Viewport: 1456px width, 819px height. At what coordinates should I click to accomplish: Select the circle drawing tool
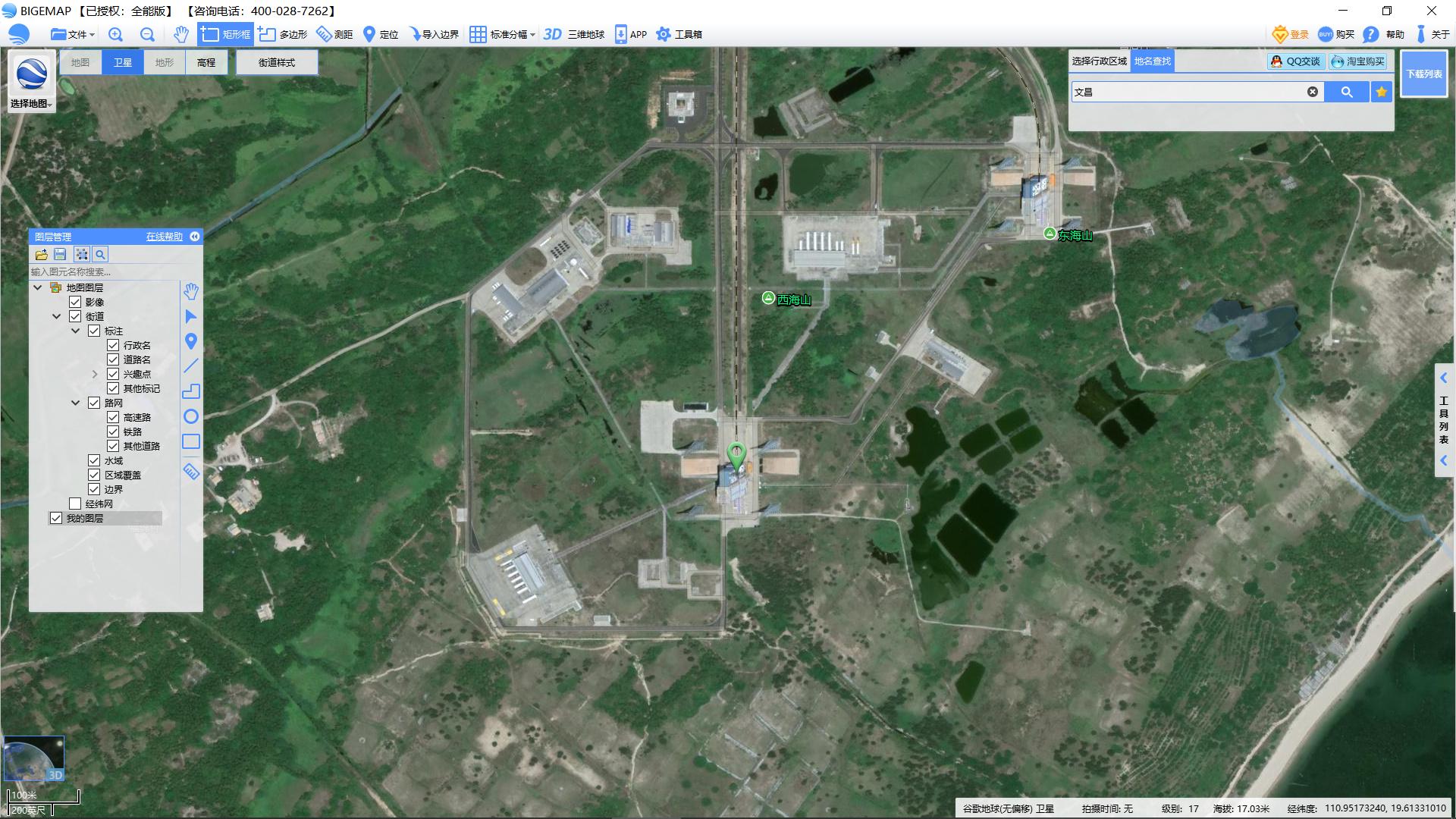click(191, 416)
